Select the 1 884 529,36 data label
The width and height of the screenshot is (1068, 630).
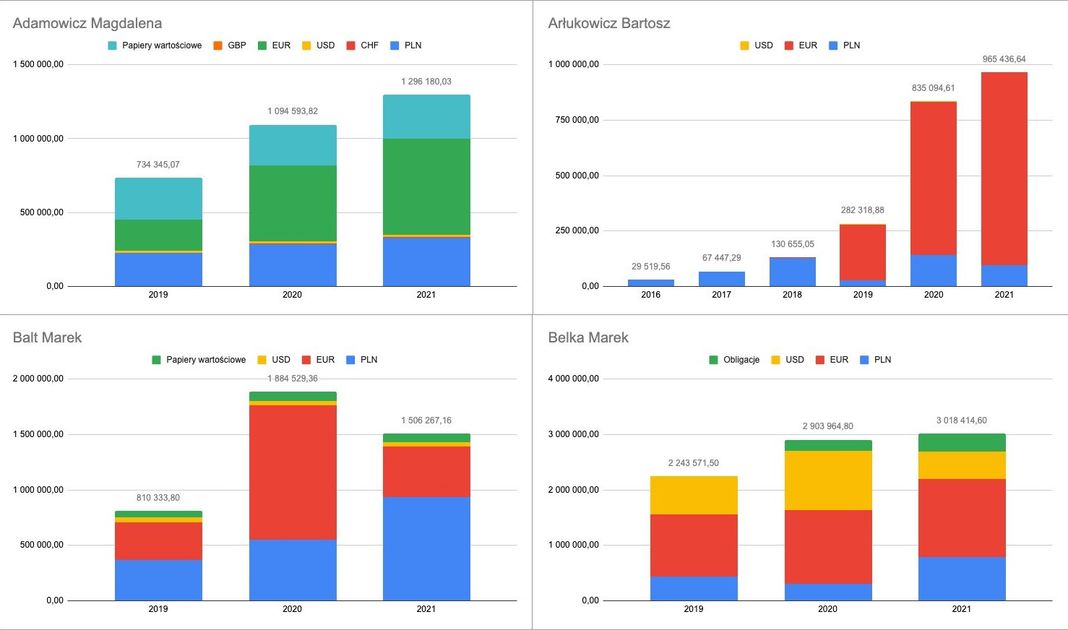[293, 378]
